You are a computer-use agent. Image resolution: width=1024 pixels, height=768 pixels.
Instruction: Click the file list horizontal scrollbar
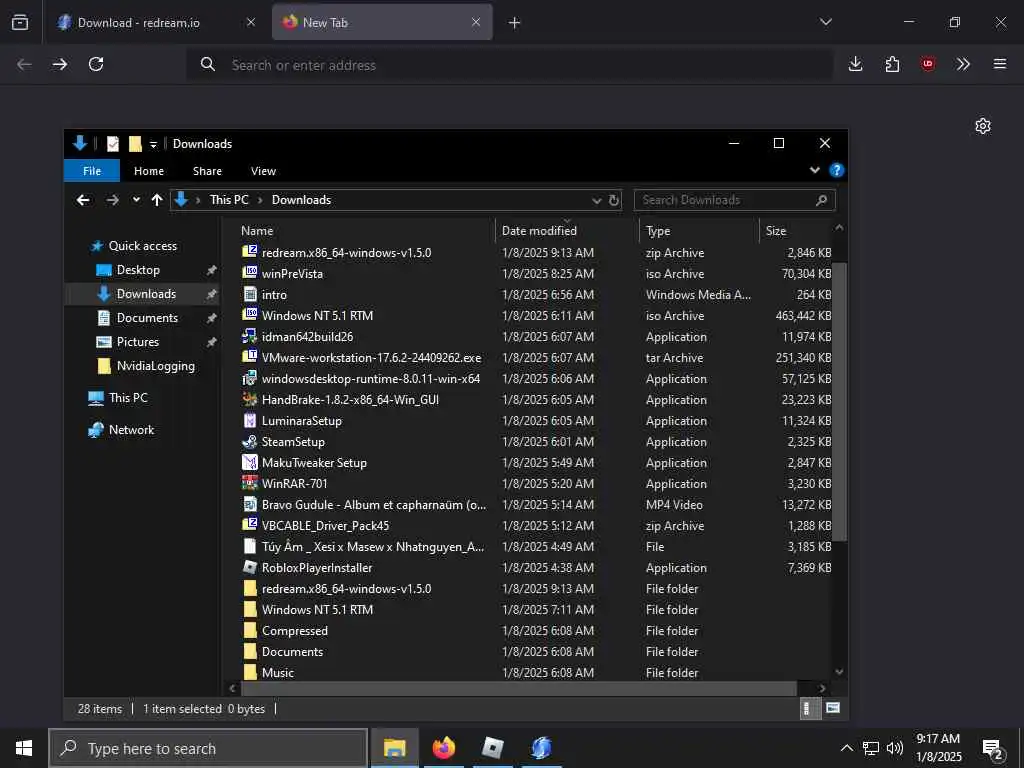coord(519,688)
